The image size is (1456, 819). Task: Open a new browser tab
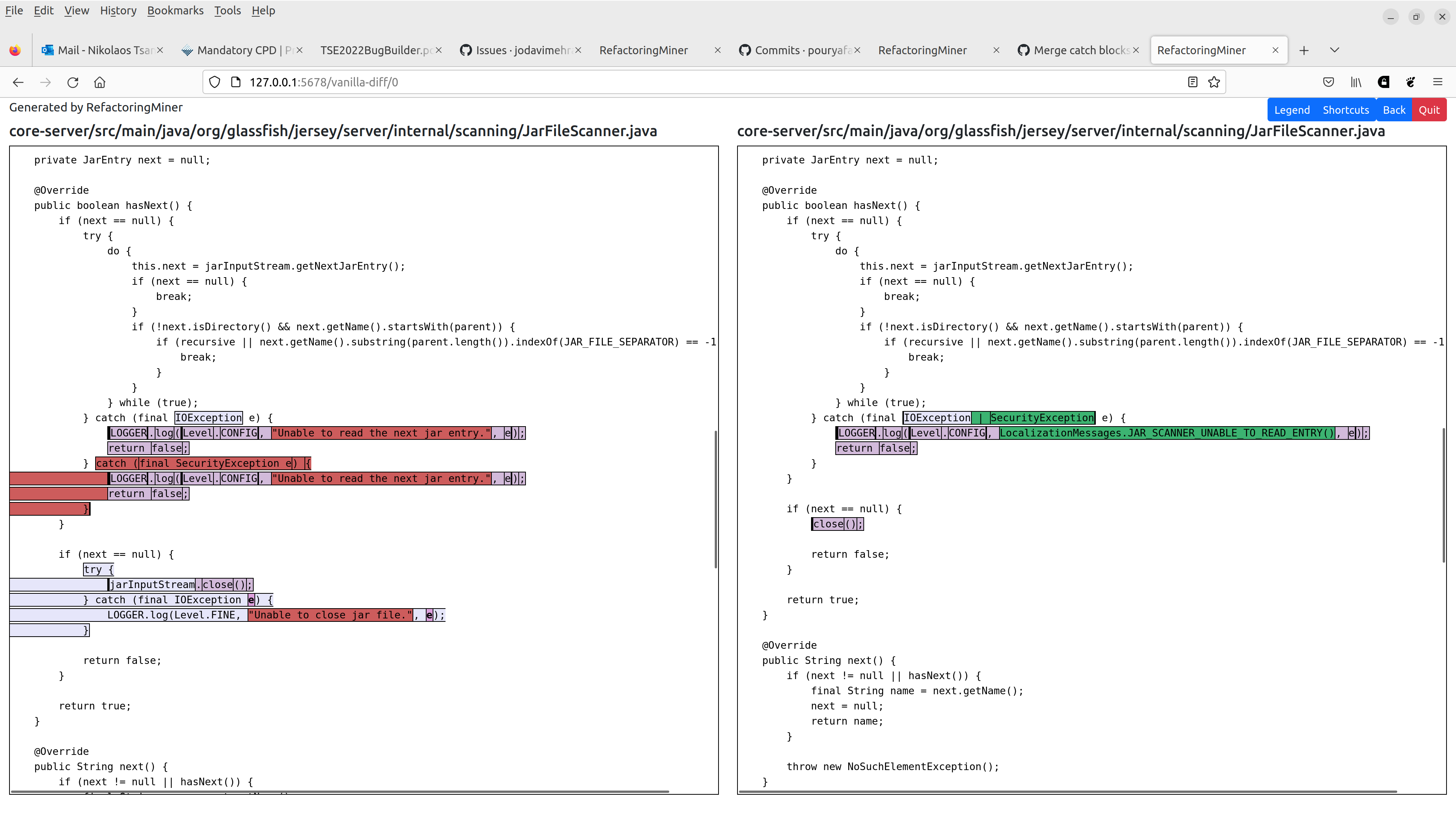[x=1304, y=50]
